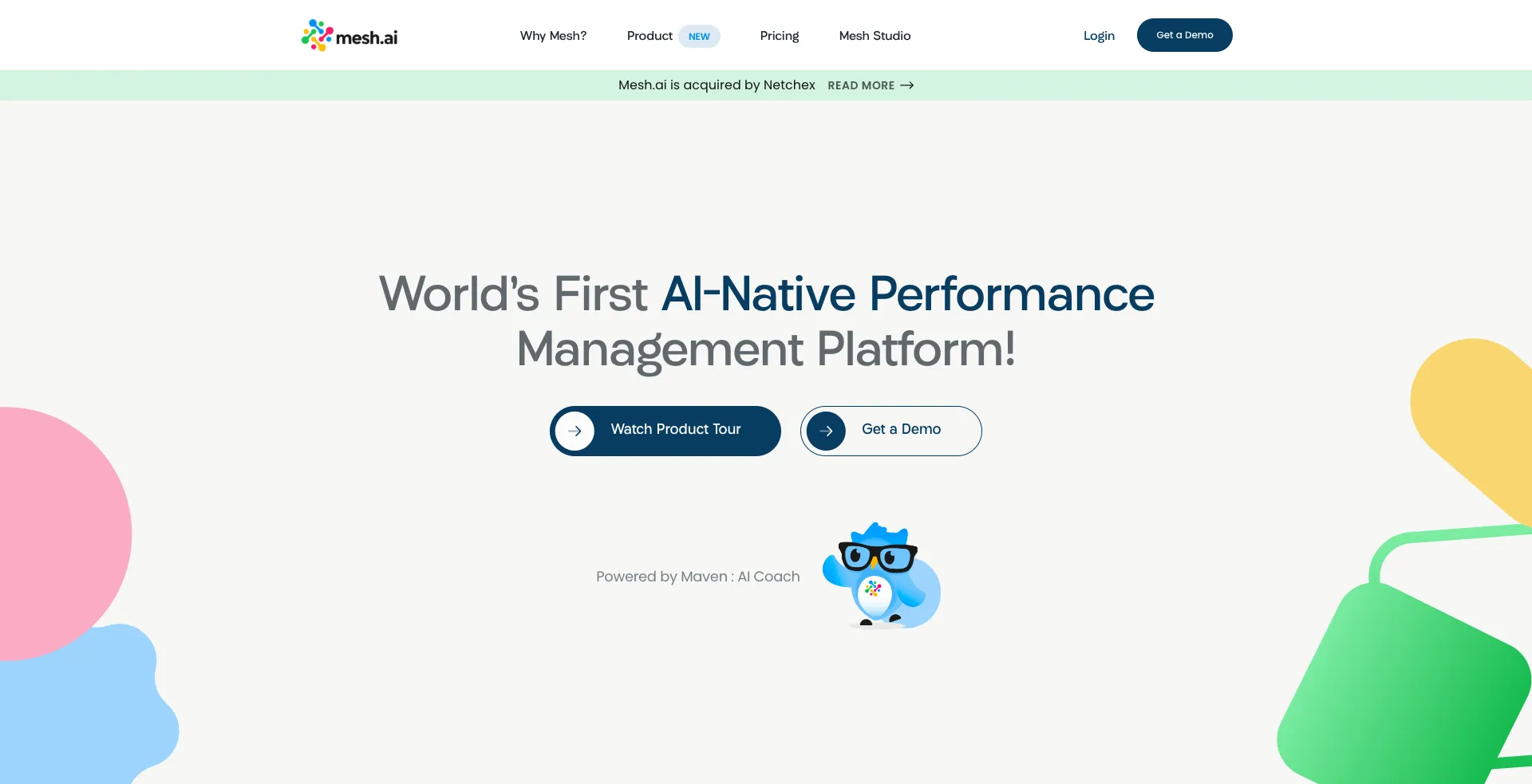The height and width of the screenshot is (784, 1532).
Task: Click the dark arrow circle in Get a Demo
Action: coord(826,431)
